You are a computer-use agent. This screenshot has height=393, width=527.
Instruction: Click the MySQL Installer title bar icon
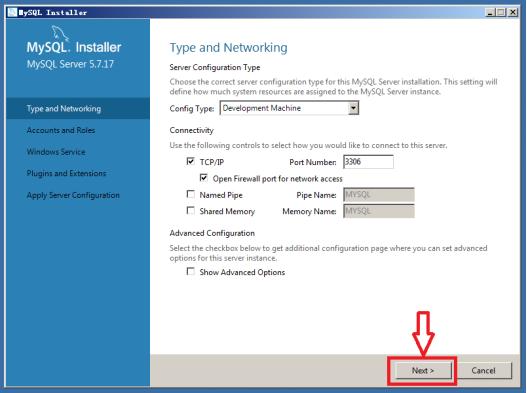(x=12, y=12)
